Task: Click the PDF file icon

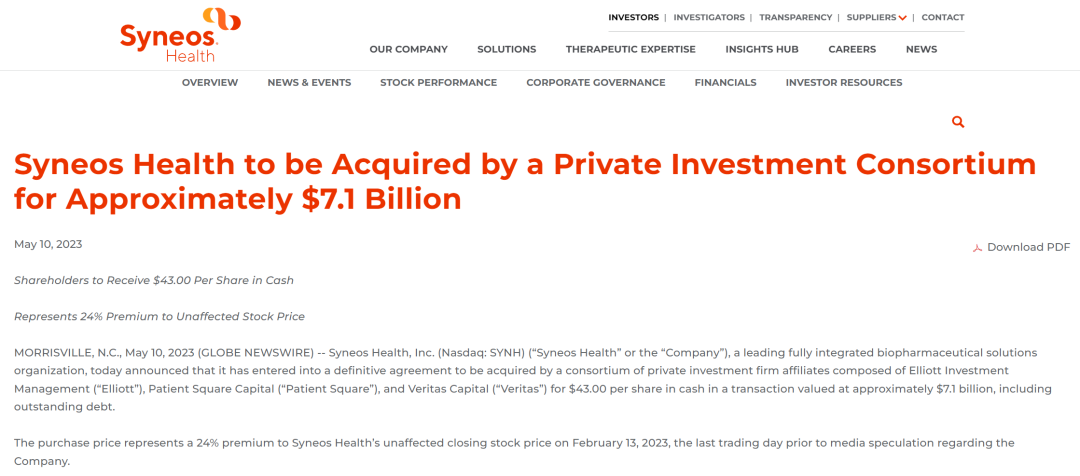Action: tap(978, 248)
